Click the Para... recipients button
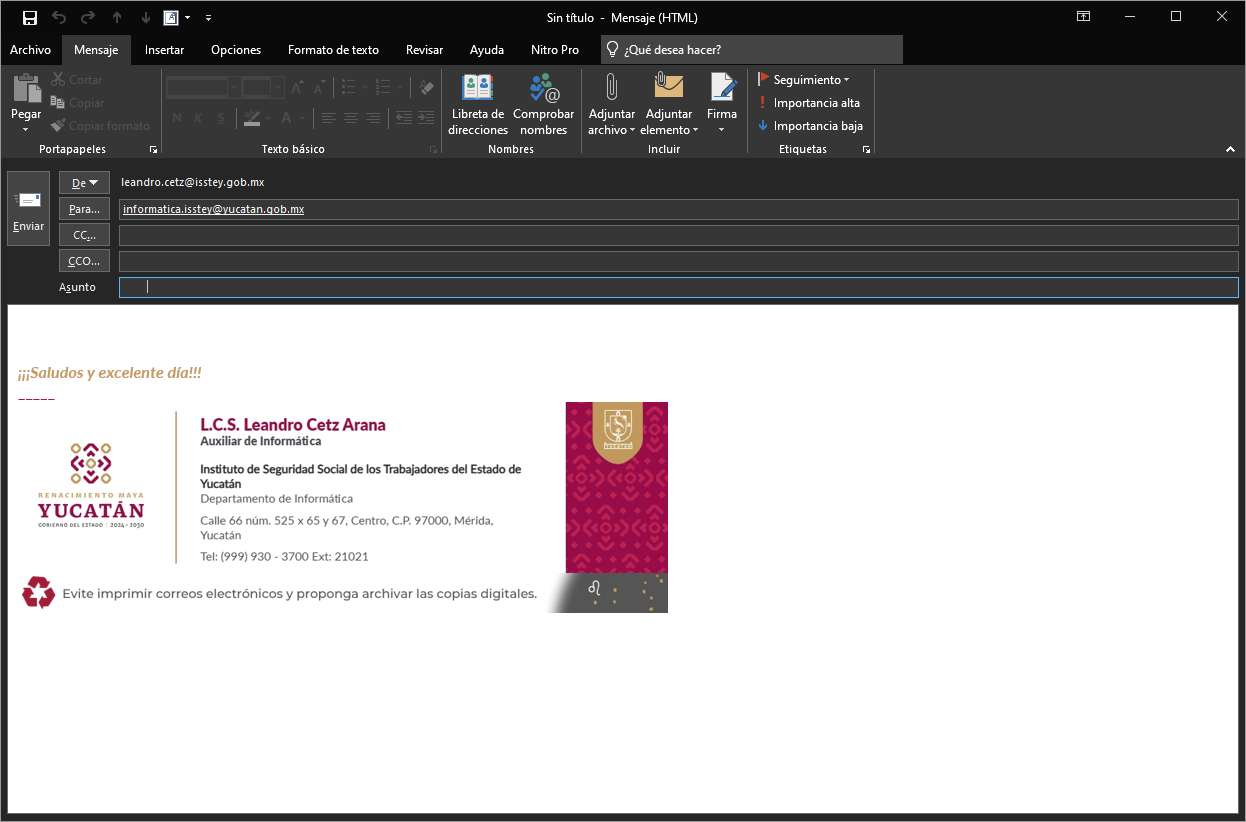Viewport: 1246px width, 822px height. coord(84,209)
